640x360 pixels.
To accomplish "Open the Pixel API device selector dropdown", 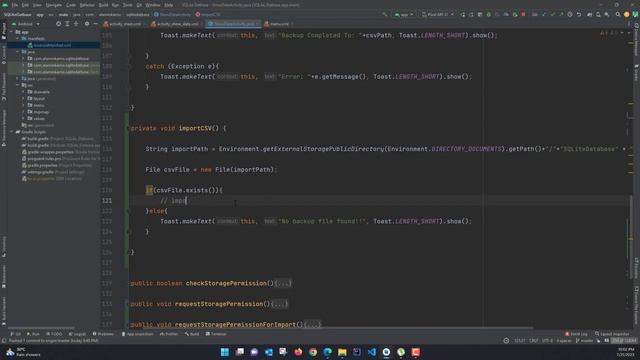I will pyautogui.click(x=438, y=15).
